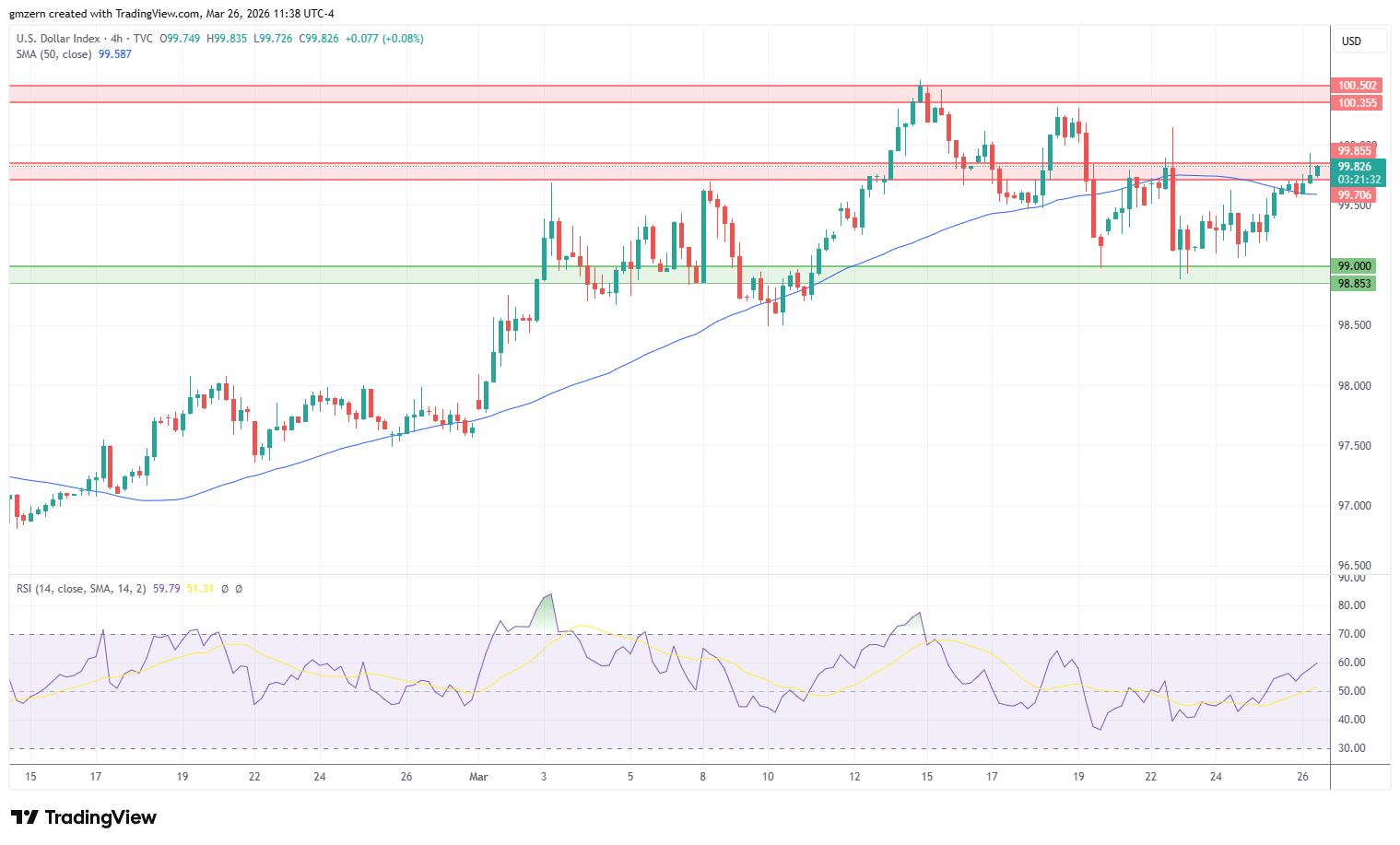Image resolution: width=1400 pixels, height=845 pixels.
Task: Click the 99.706 red price label
Action: pos(1355,195)
